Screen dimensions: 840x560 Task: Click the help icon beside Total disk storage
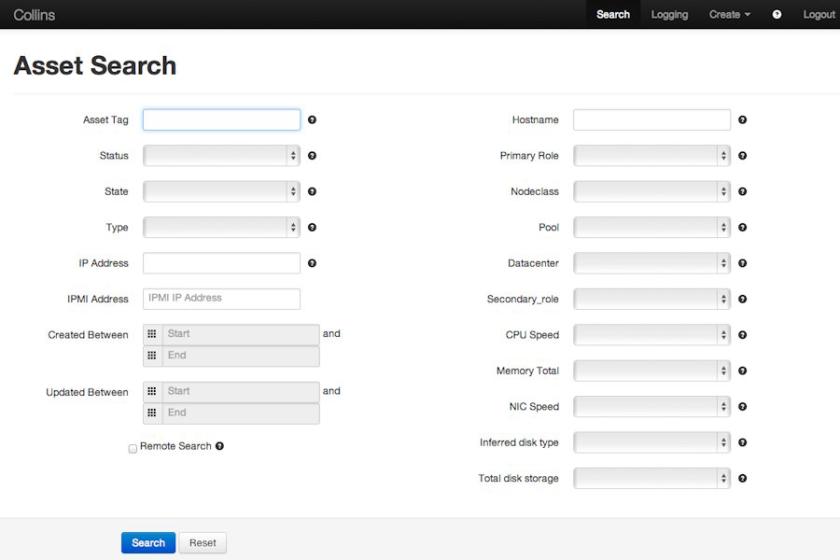coord(742,479)
